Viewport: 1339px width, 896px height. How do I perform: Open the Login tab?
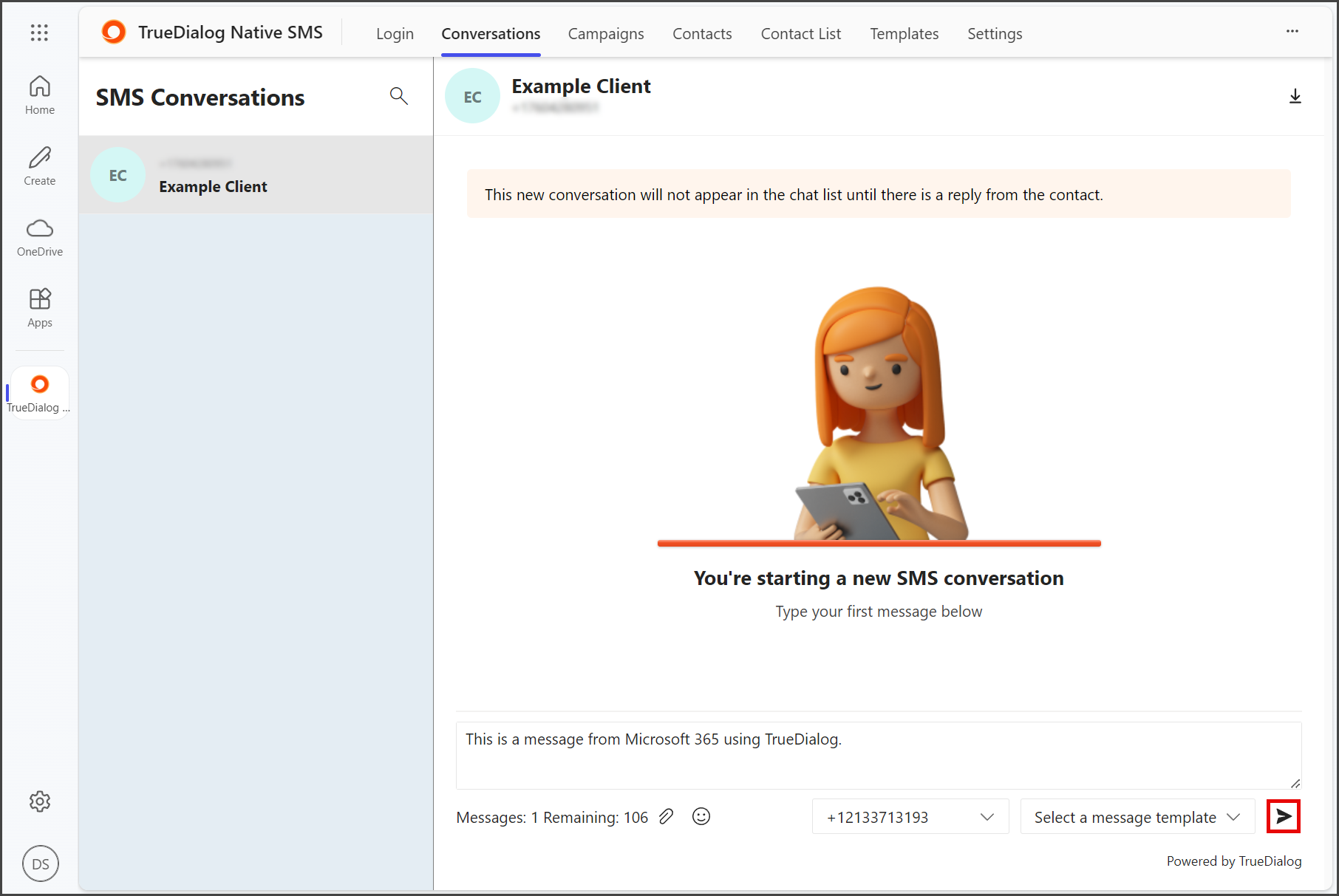point(395,34)
